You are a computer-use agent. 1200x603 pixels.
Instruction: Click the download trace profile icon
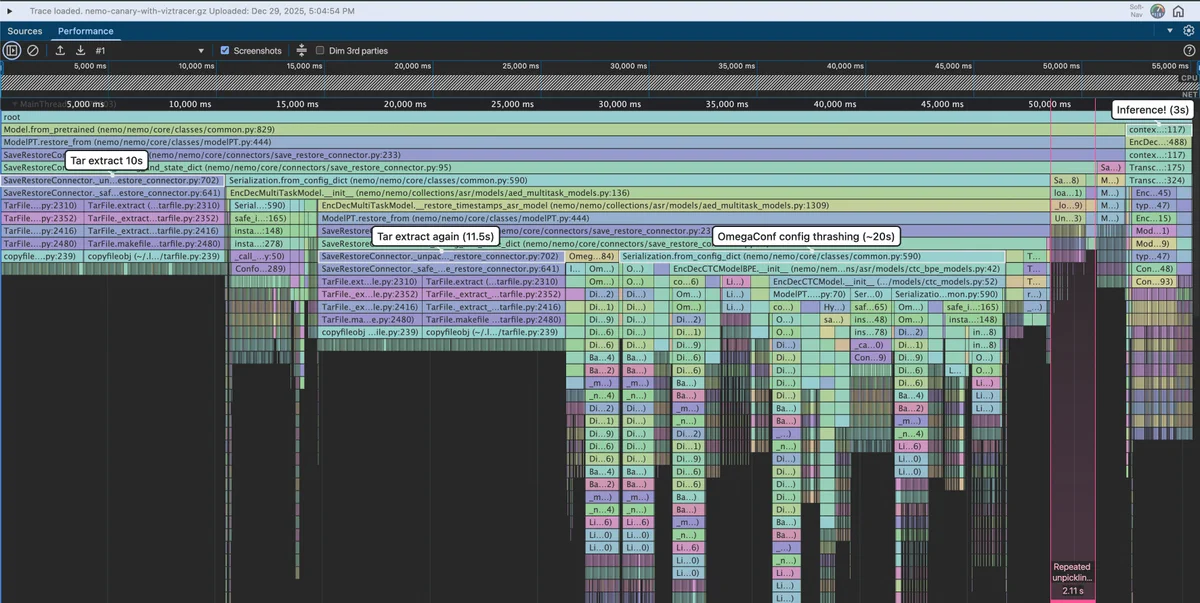coord(80,50)
